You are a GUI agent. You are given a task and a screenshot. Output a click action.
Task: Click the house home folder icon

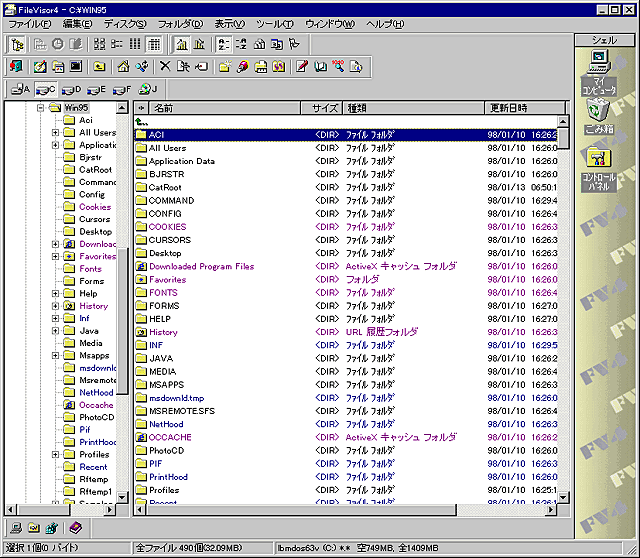coord(123,66)
